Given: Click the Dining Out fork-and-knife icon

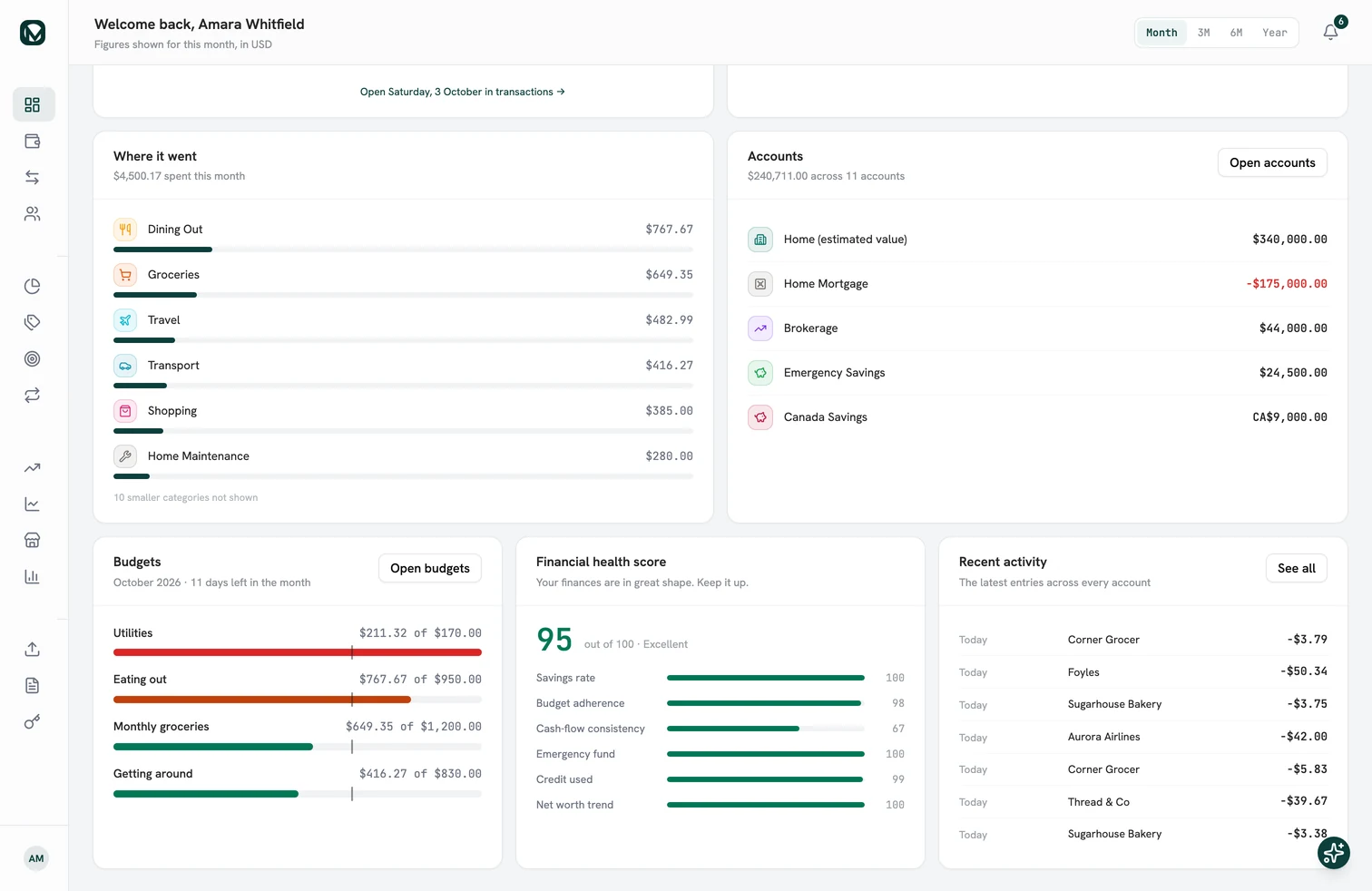Looking at the screenshot, I should coord(125,229).
